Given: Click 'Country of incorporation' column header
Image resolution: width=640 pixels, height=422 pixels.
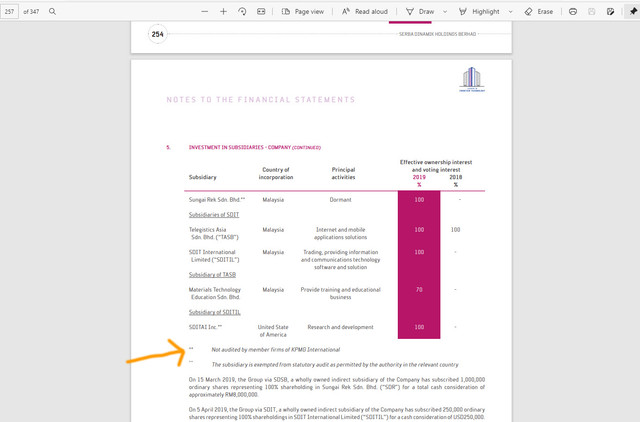Looking at the screenshot, I should (276, 173).
